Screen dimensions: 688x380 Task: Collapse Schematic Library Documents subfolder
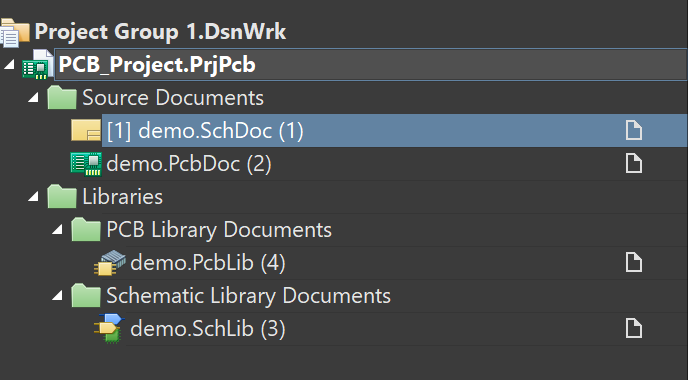(x=57, y=296)
